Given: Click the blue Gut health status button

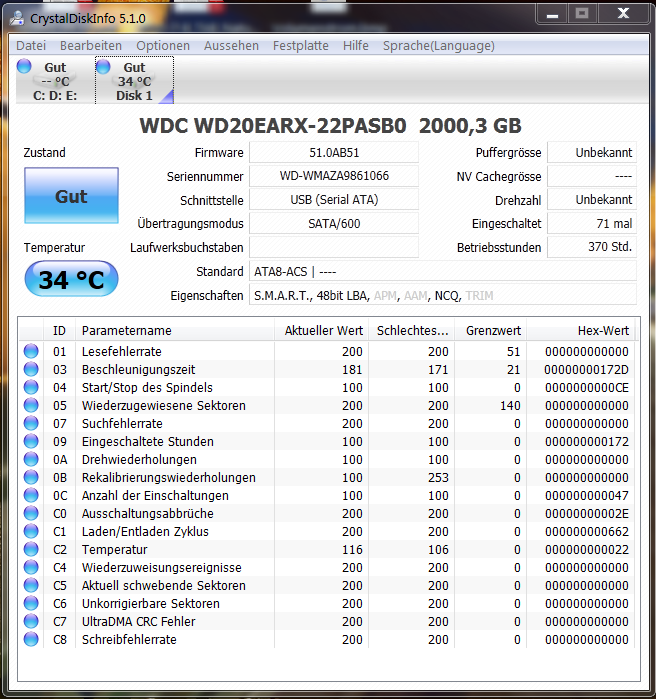Looking at the screenshot, I should pos(71,195).
